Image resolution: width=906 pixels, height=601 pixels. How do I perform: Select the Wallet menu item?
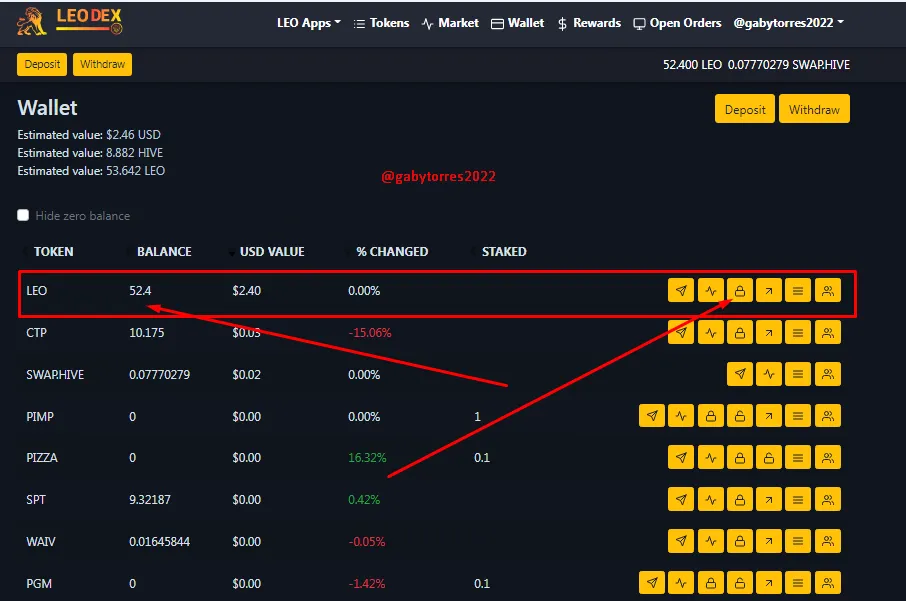coord(518,23)
